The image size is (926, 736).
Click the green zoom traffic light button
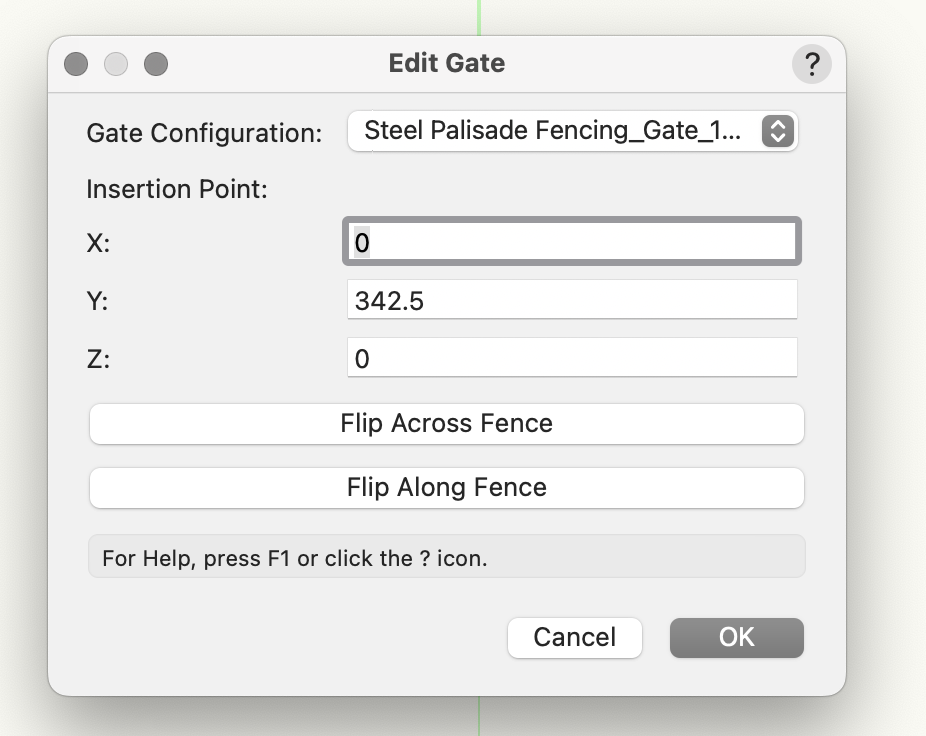156,63
